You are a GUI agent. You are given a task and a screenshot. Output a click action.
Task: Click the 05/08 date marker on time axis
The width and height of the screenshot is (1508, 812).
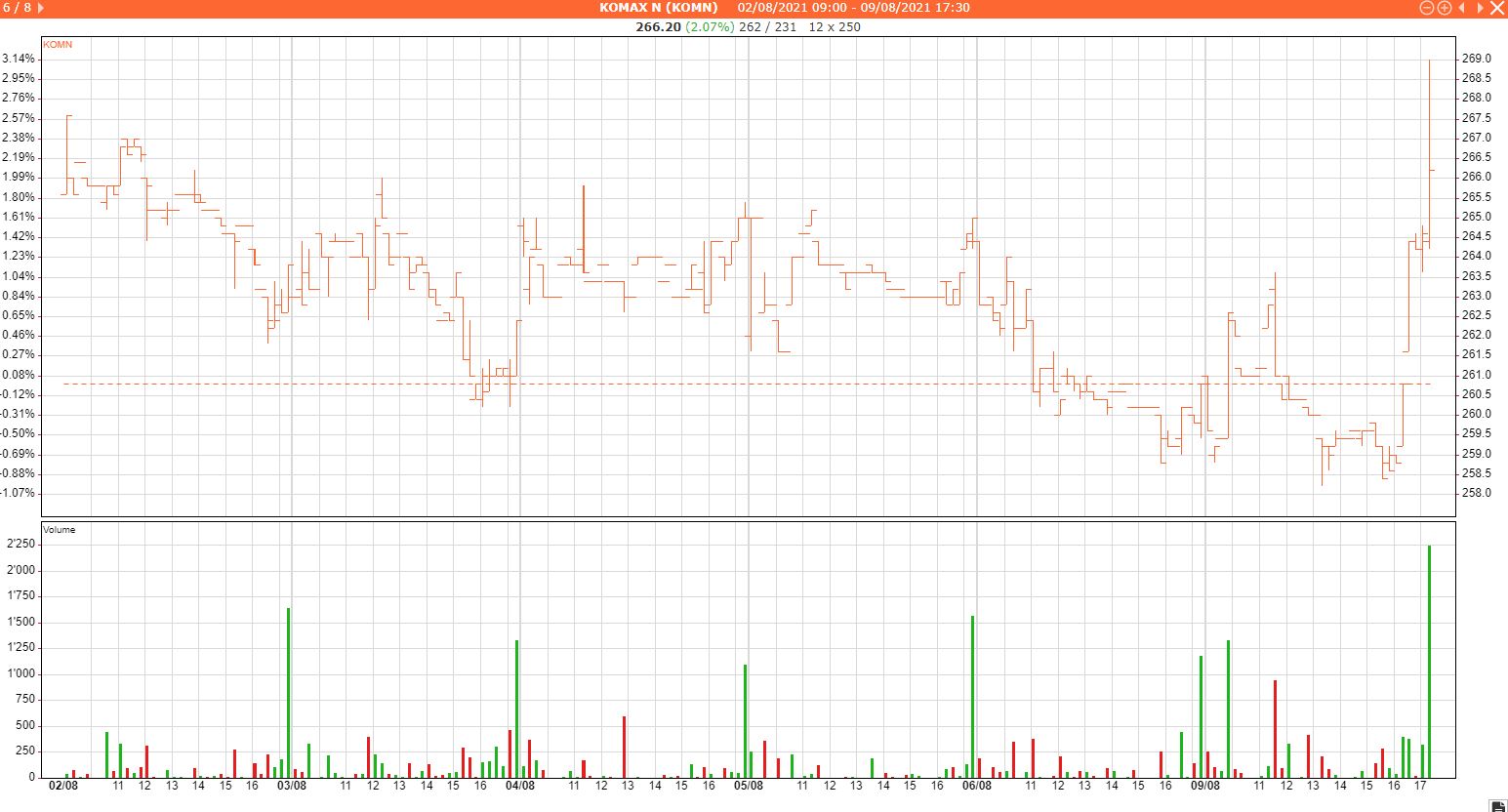point(749,786)
